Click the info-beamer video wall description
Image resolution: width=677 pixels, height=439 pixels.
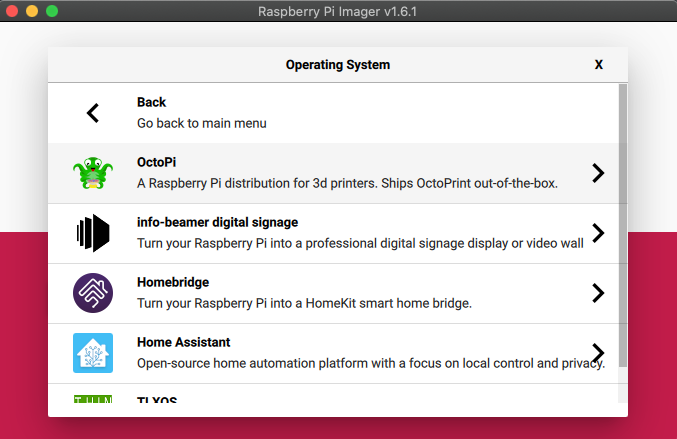359,244
